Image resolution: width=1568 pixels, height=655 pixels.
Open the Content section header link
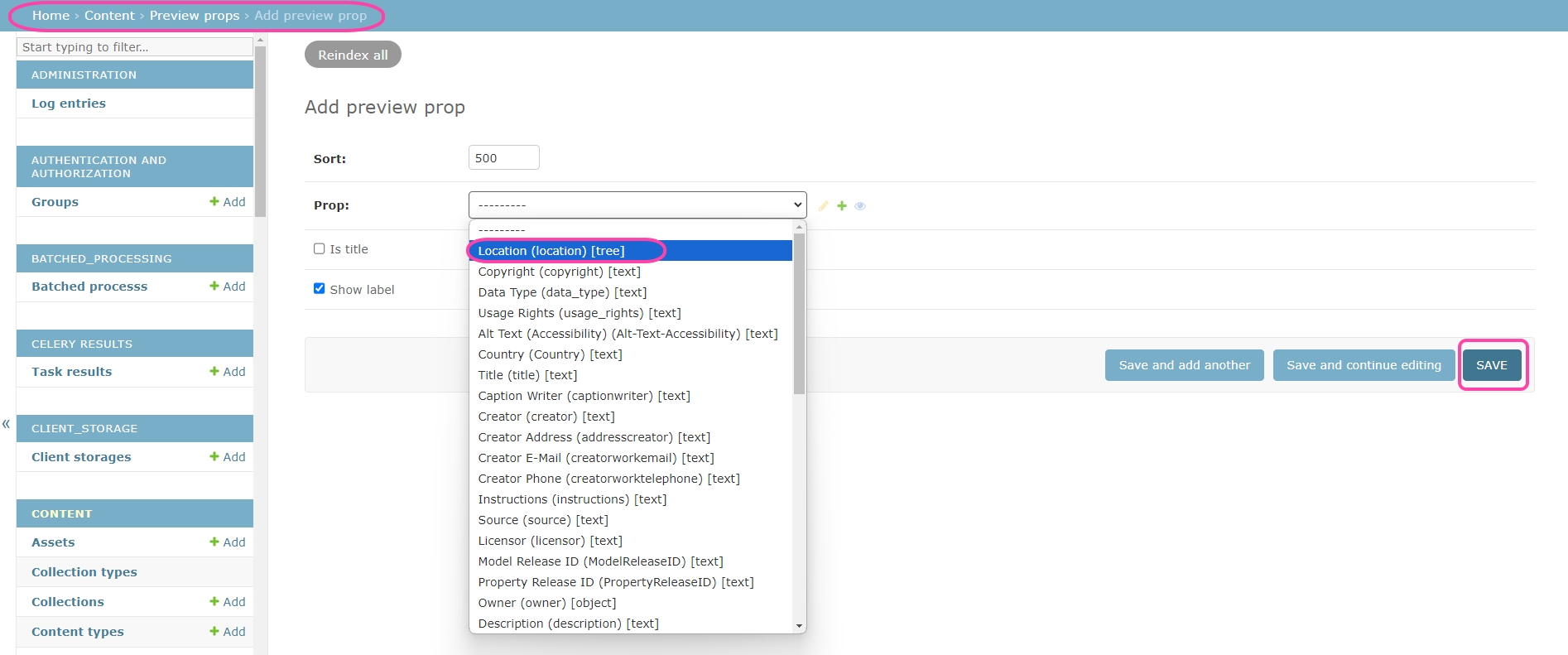click(62, 513)
